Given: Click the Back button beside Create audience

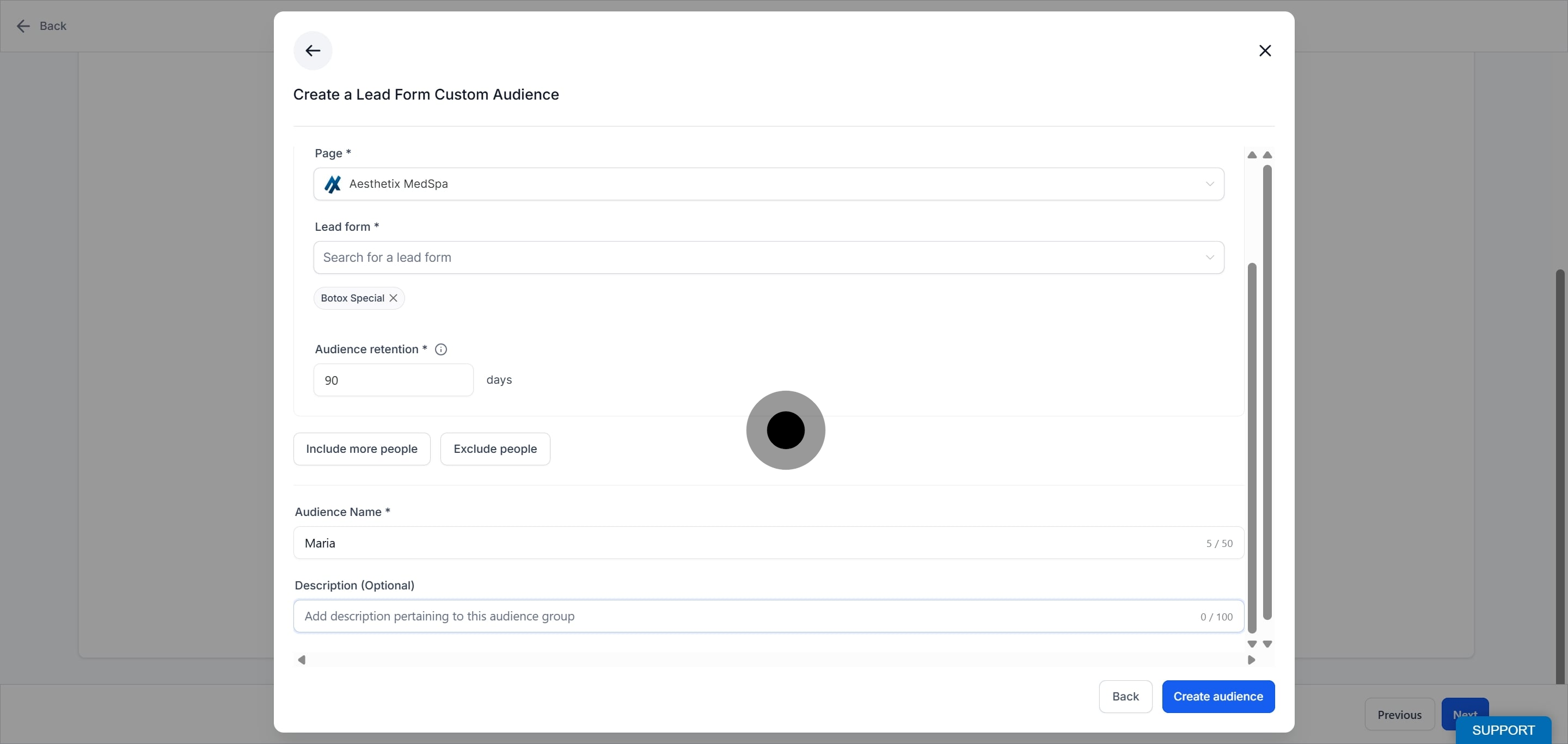Looking at the screenshot, I should (1125, 697).
